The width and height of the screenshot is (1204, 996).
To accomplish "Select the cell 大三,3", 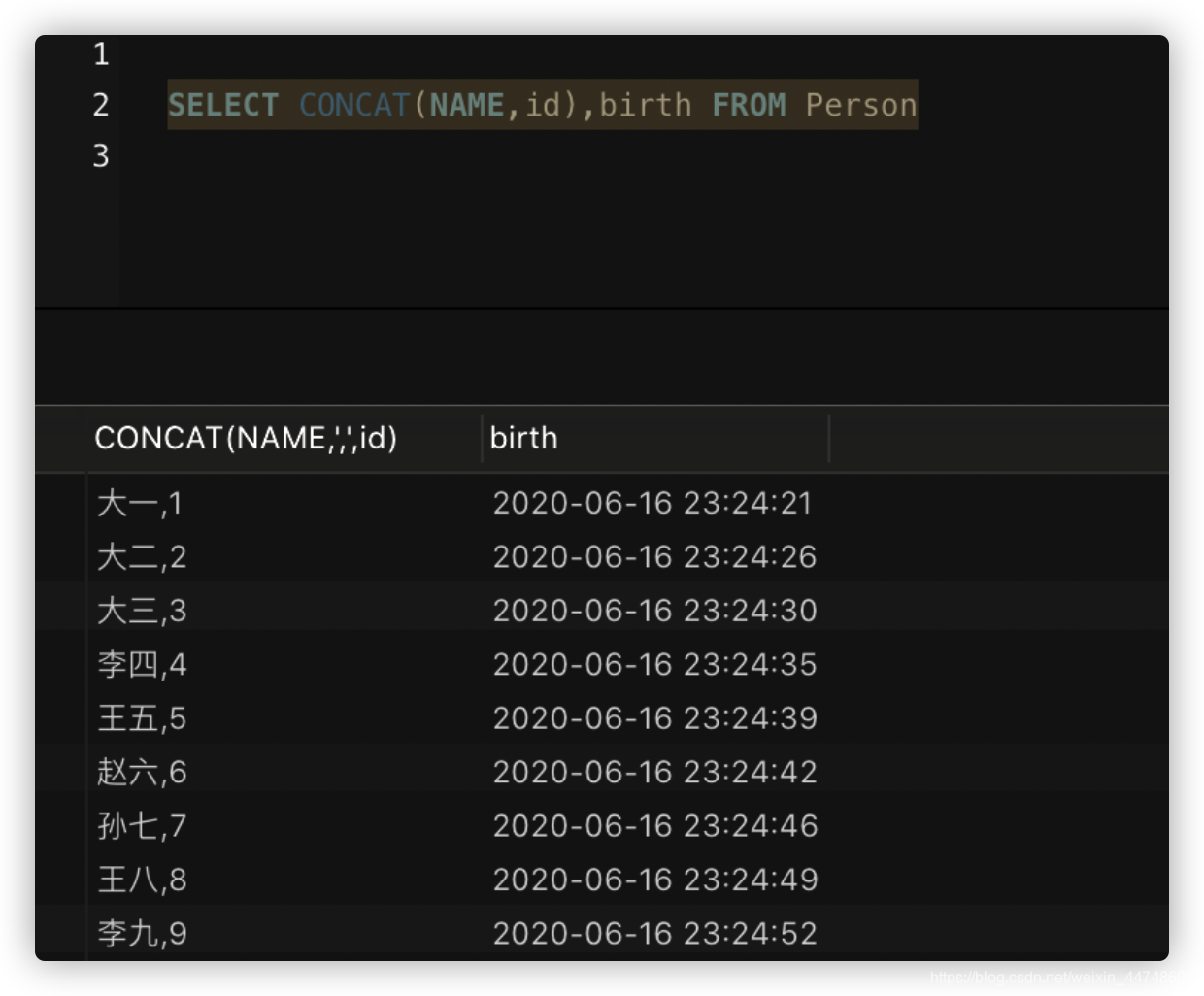I will [142, 611].
